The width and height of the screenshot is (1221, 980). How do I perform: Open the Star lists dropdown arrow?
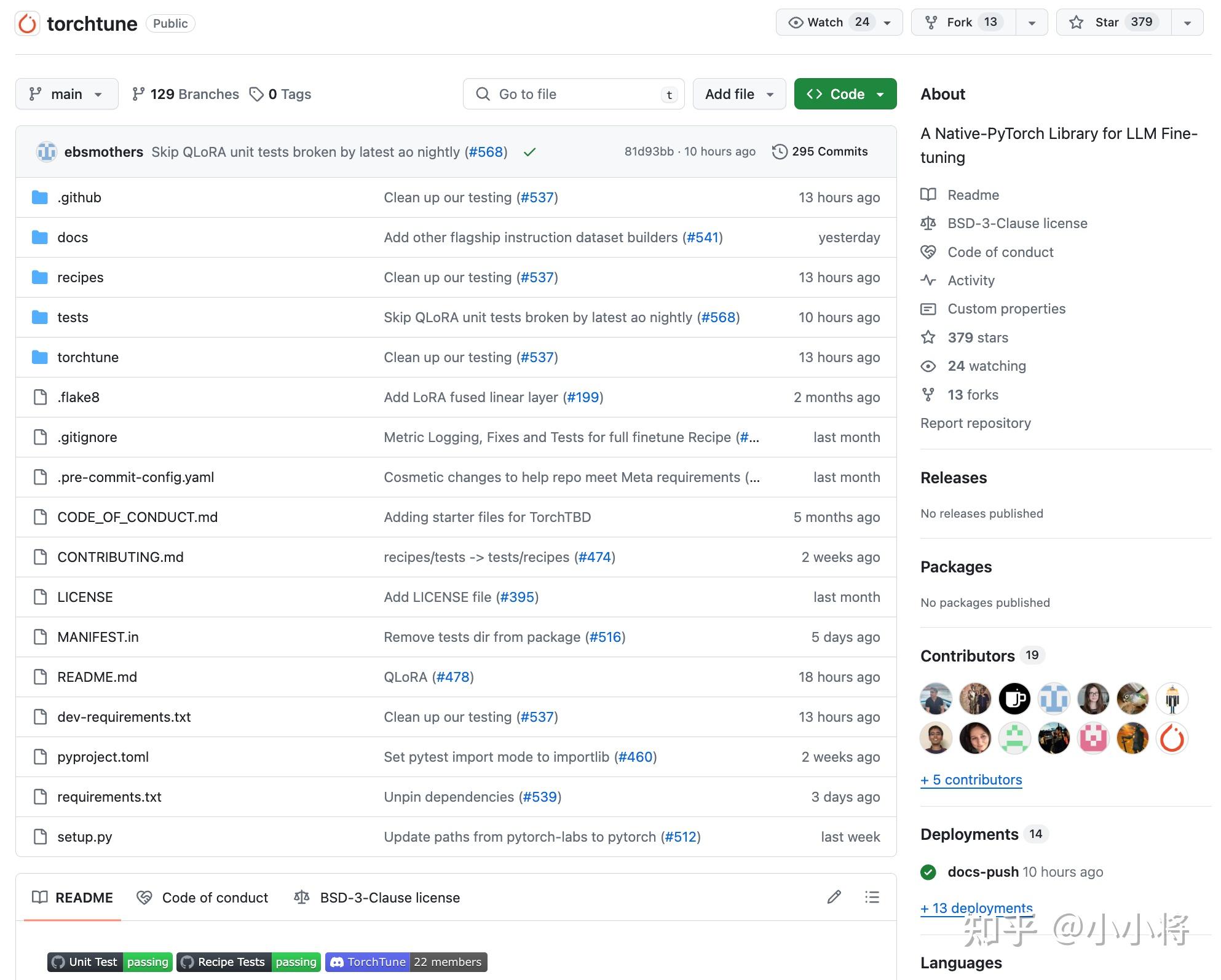tap(1187, 23)
